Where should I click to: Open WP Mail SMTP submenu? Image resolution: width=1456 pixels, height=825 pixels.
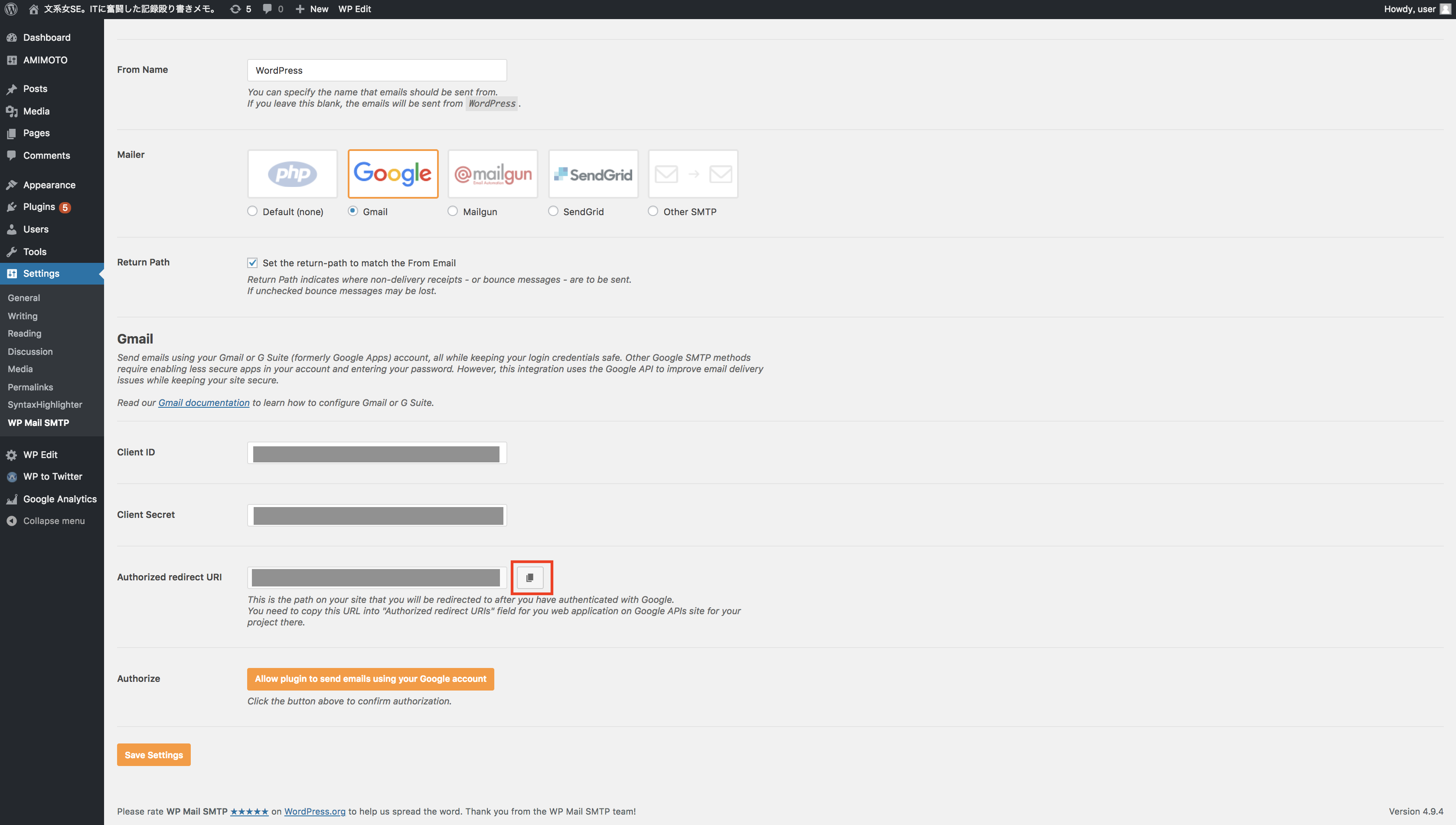pos(39,423)
